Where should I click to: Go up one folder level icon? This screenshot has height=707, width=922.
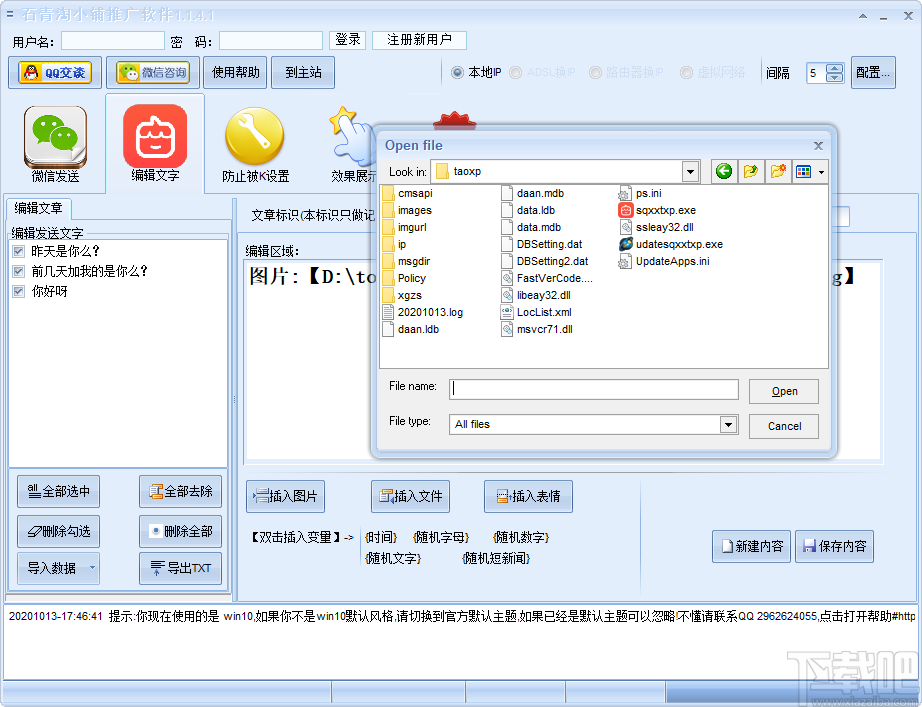[750, 171]
